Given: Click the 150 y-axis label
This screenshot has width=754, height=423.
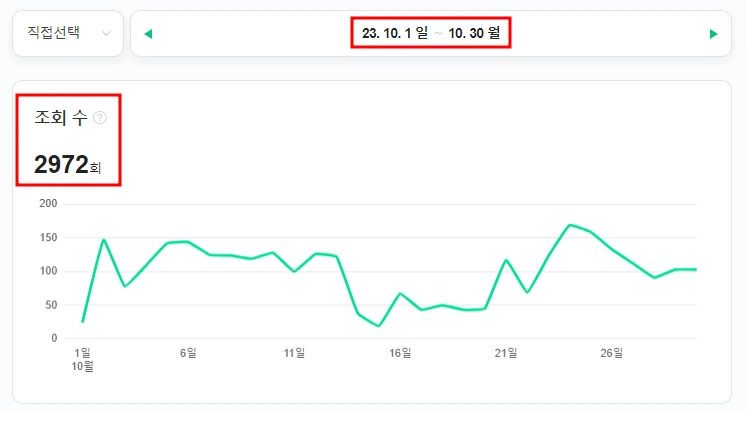Looking at the screenshot, I should (x=48, y=237).
